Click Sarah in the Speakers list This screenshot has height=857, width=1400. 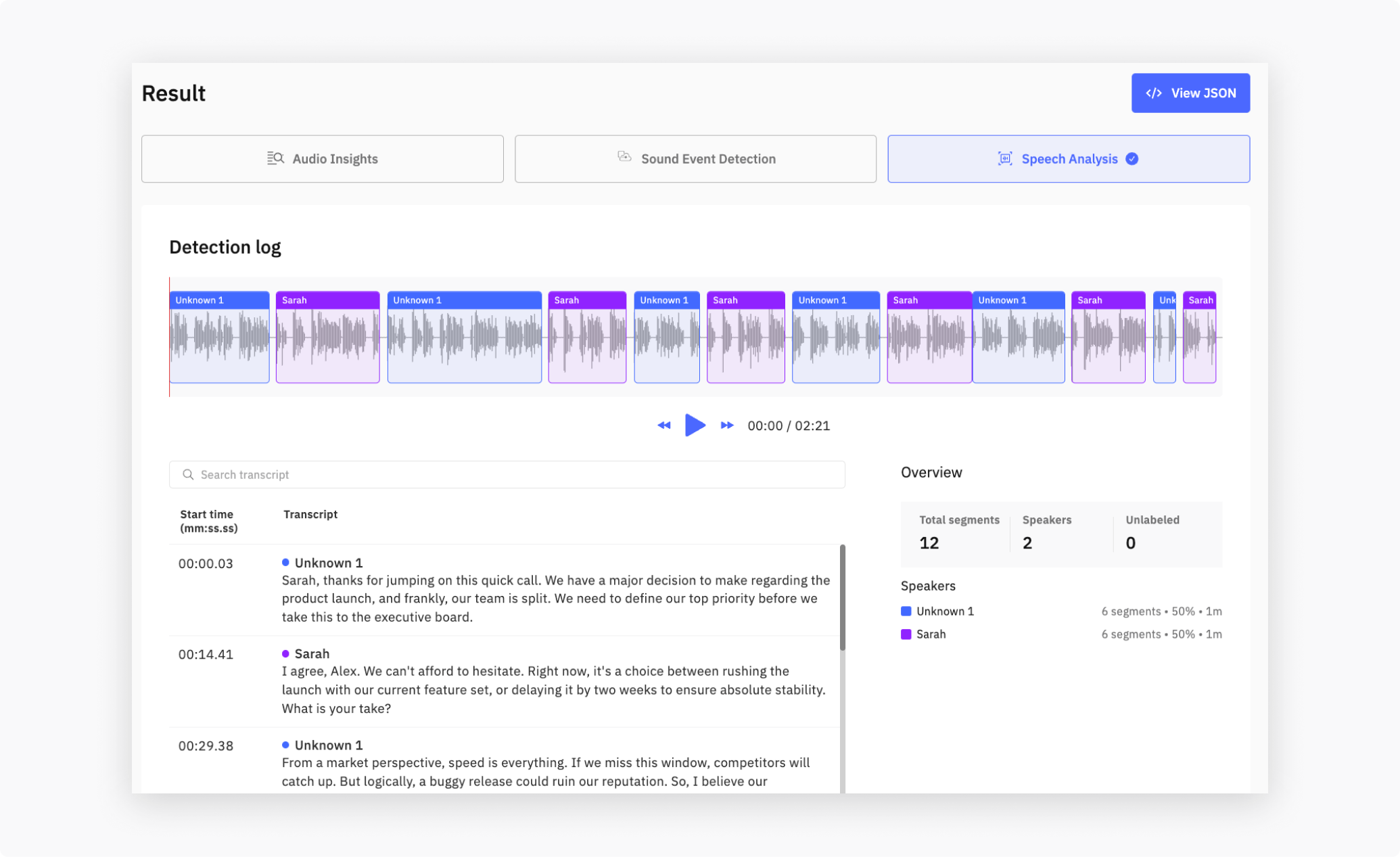tap(931, 634)
